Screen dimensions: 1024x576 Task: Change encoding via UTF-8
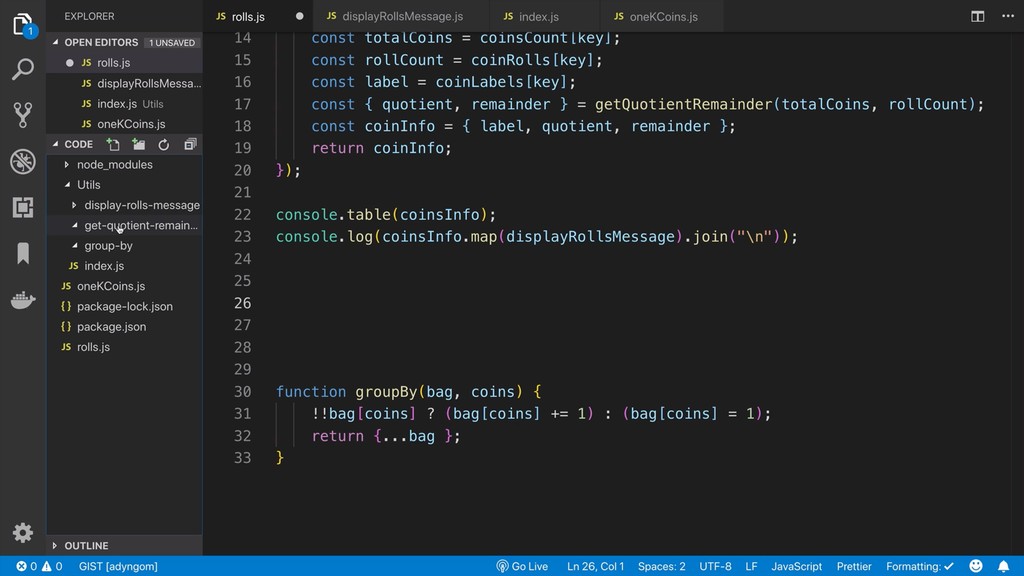[x=715, y=566]
